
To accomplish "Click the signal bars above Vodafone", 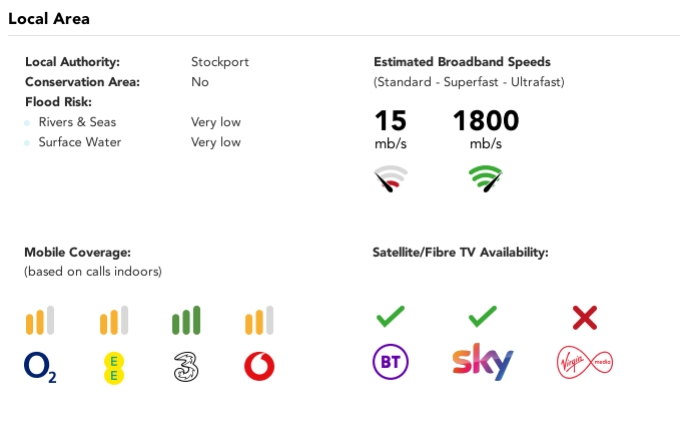I will tap(259, 320).
